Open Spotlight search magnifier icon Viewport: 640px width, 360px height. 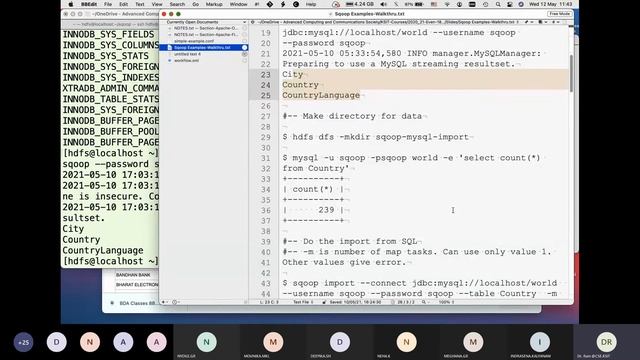498,4
